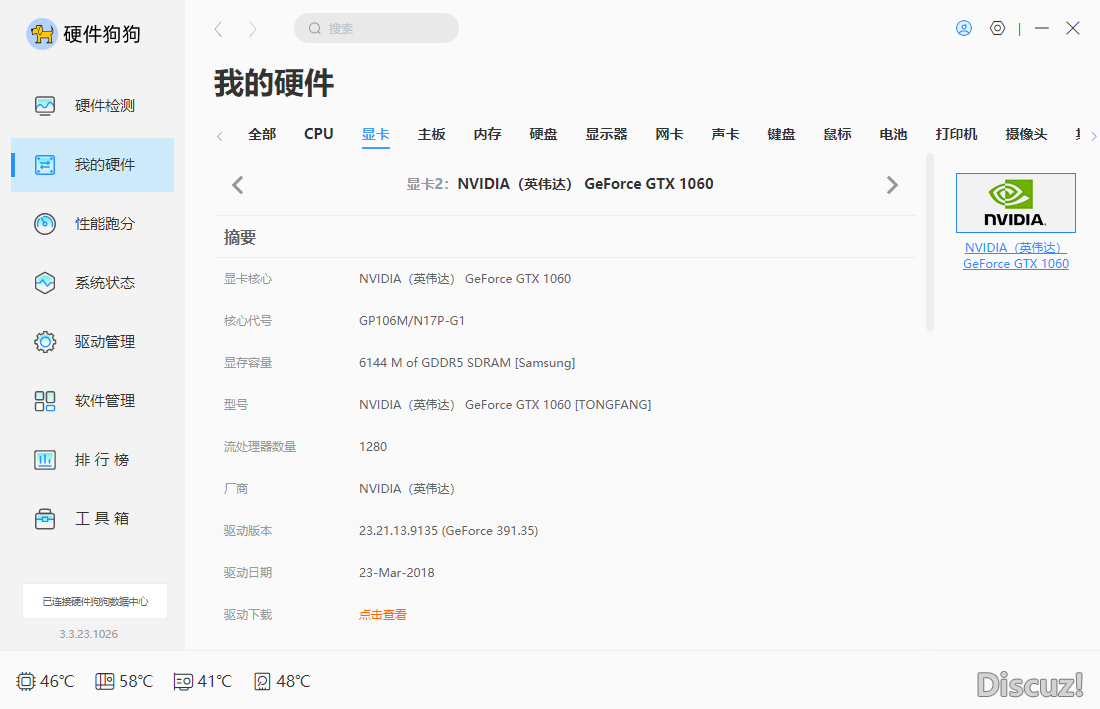This screenshot has width=1100, height=709.
Task: Switch to the 鼠标 tab
Action: (x=838, y=134)
